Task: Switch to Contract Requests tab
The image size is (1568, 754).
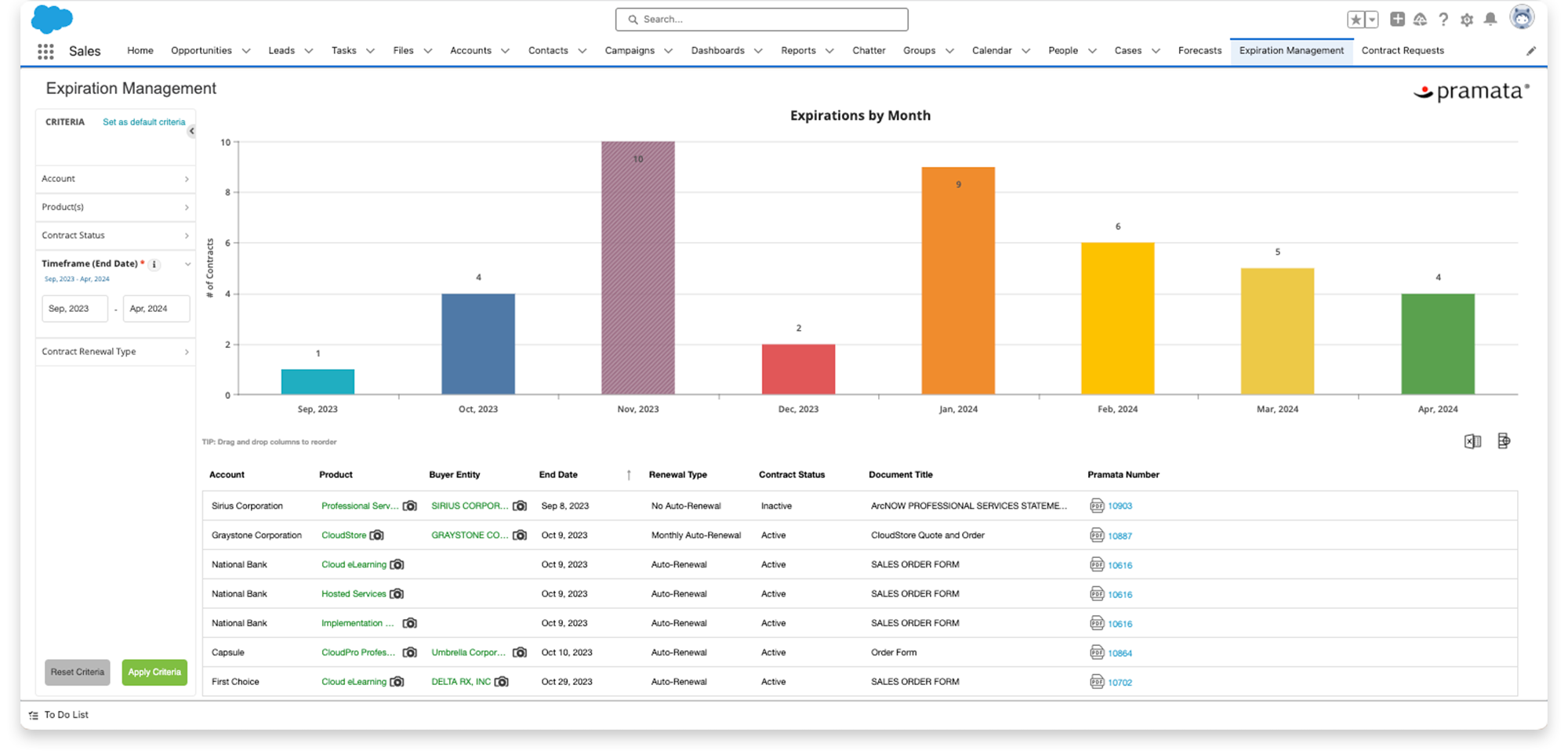Action: (x=1403, y=50)
